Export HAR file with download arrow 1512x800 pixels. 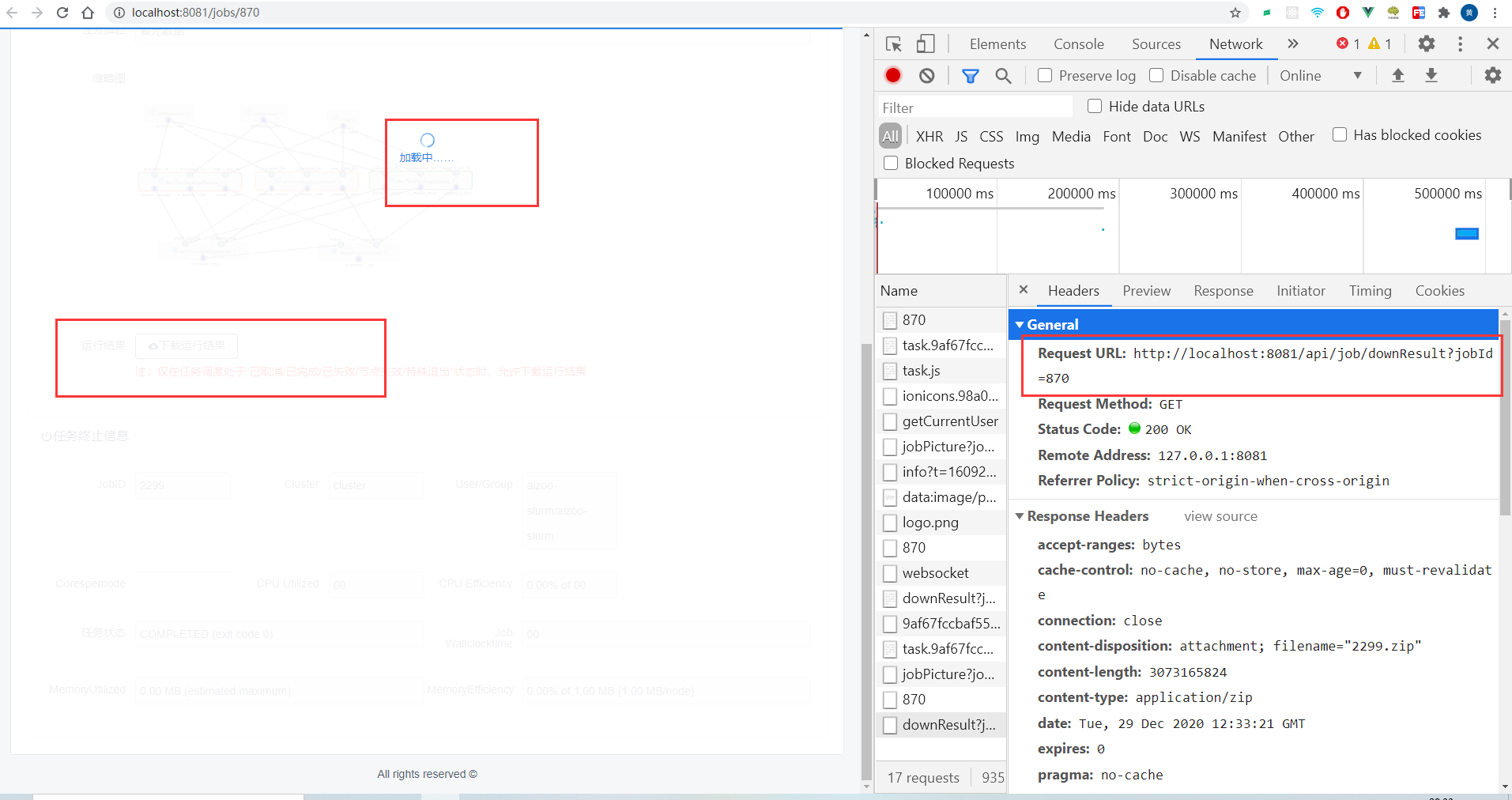pos(1431,75)
